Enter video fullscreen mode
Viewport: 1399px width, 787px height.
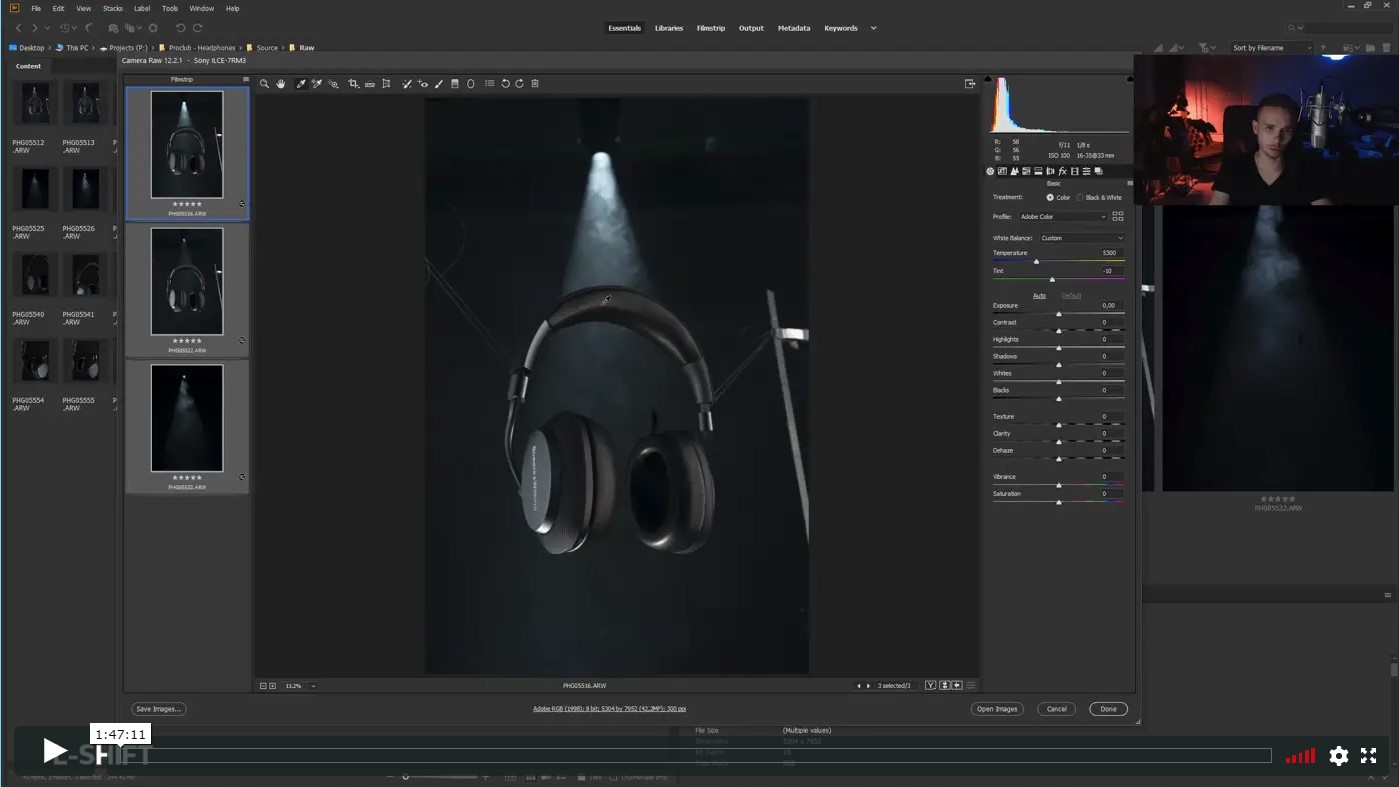pos(1369,756)
